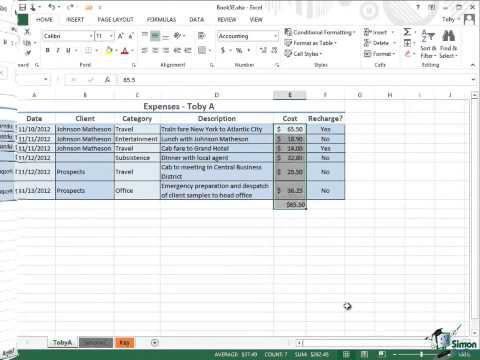The width and height of the screenshot is (480, 360).
Task: Click the Decrease Decimal icon
Action: (274, 50)
